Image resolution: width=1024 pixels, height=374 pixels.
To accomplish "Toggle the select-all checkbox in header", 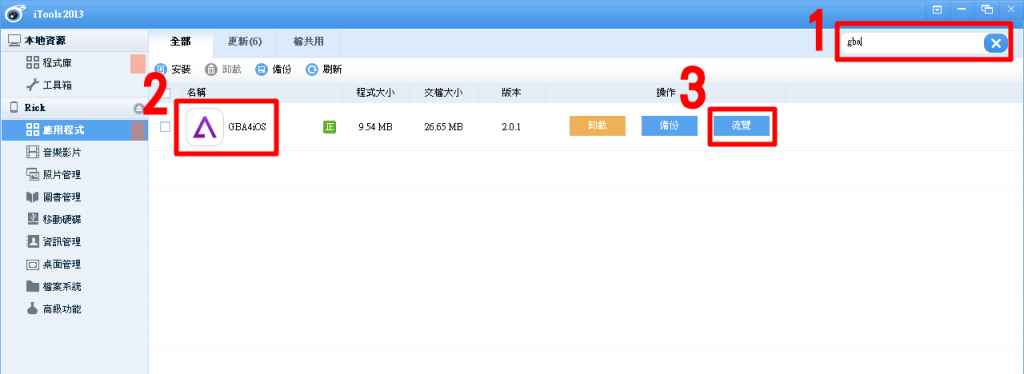I will tap(165, 93).
